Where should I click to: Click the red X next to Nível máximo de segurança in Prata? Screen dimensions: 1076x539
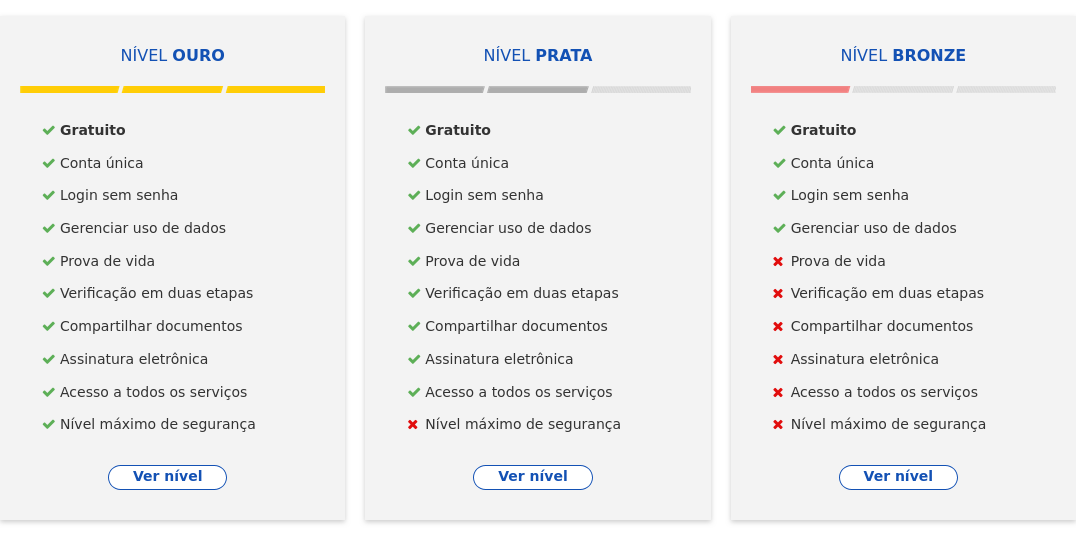coord(413,424)
